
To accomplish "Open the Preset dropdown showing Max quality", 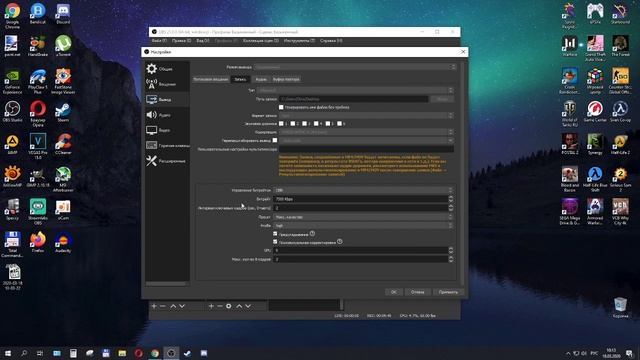I will [363, 217].
